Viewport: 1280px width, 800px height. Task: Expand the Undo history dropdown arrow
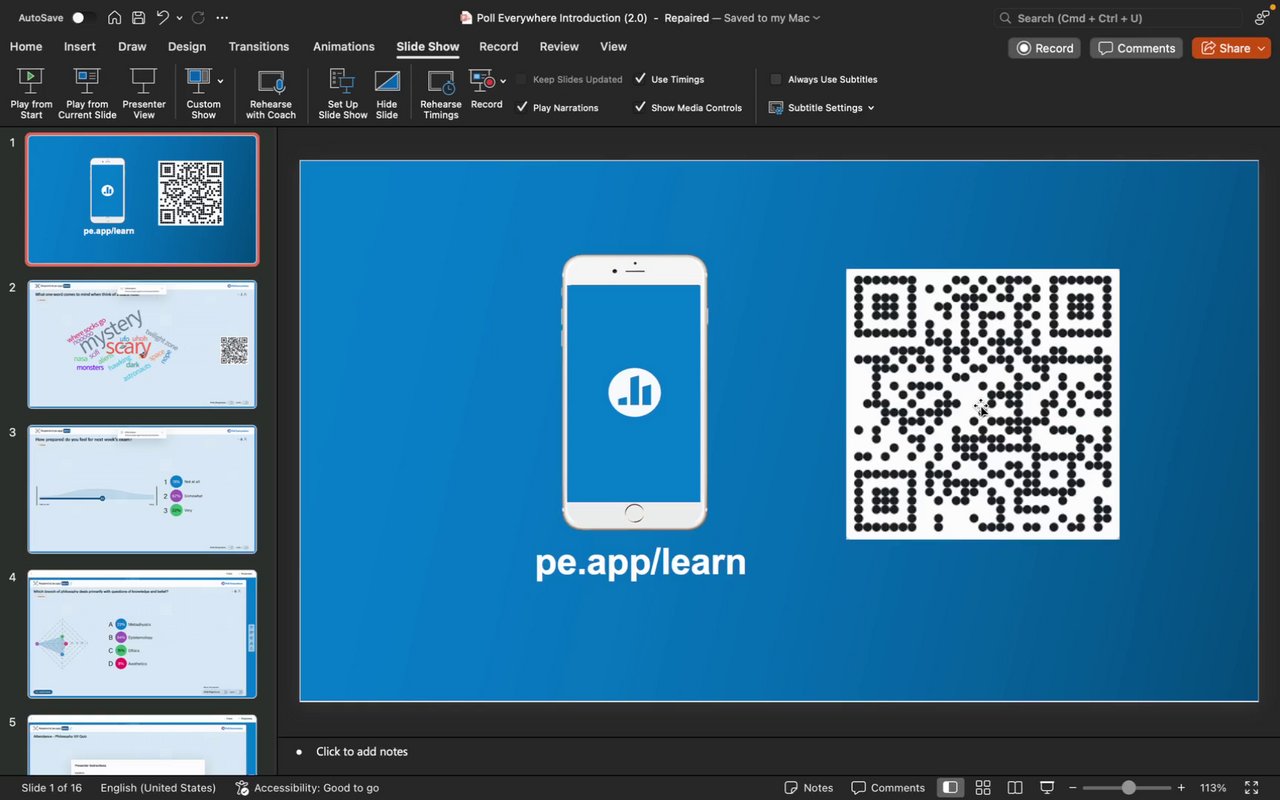[x=179, y=18]
